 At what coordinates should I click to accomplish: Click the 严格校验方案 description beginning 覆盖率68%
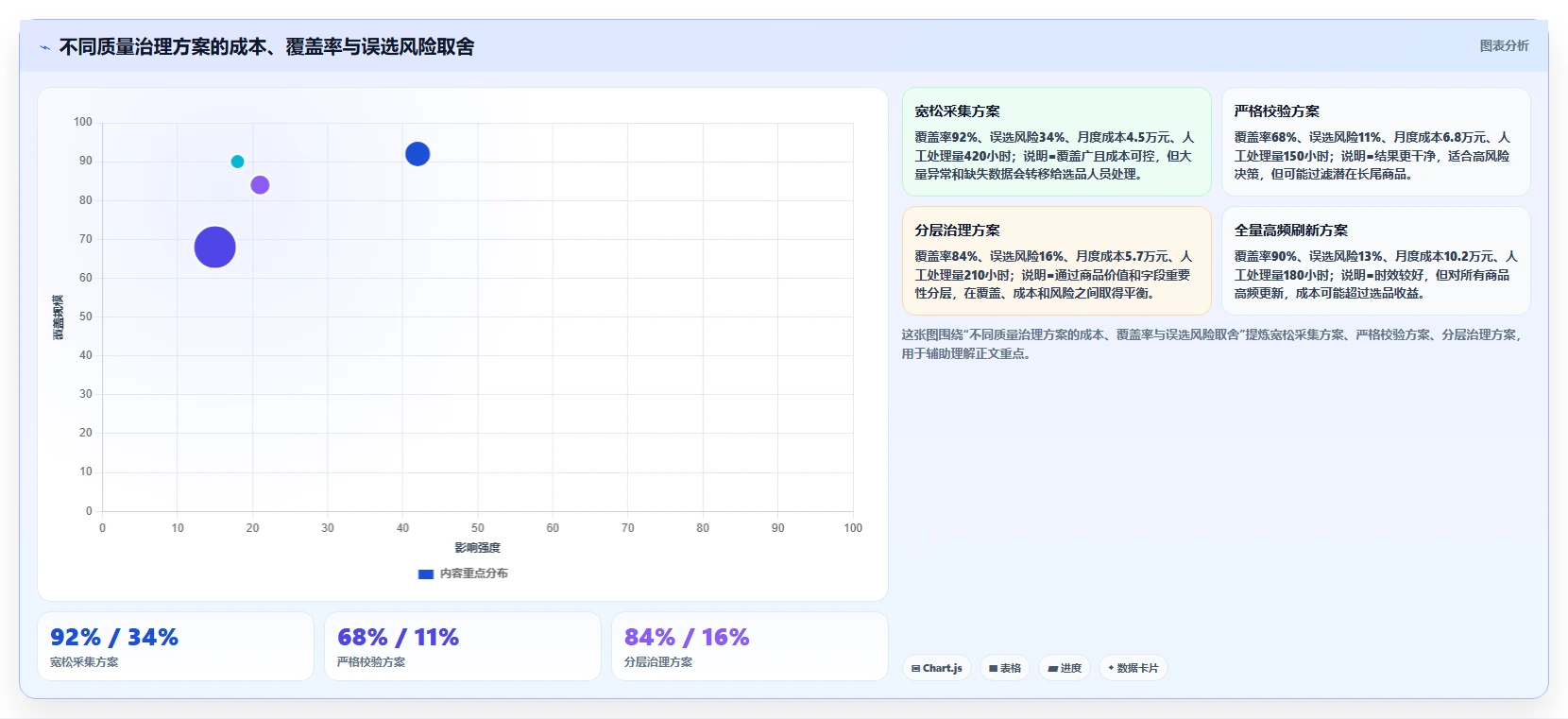tap(1372, 156)
